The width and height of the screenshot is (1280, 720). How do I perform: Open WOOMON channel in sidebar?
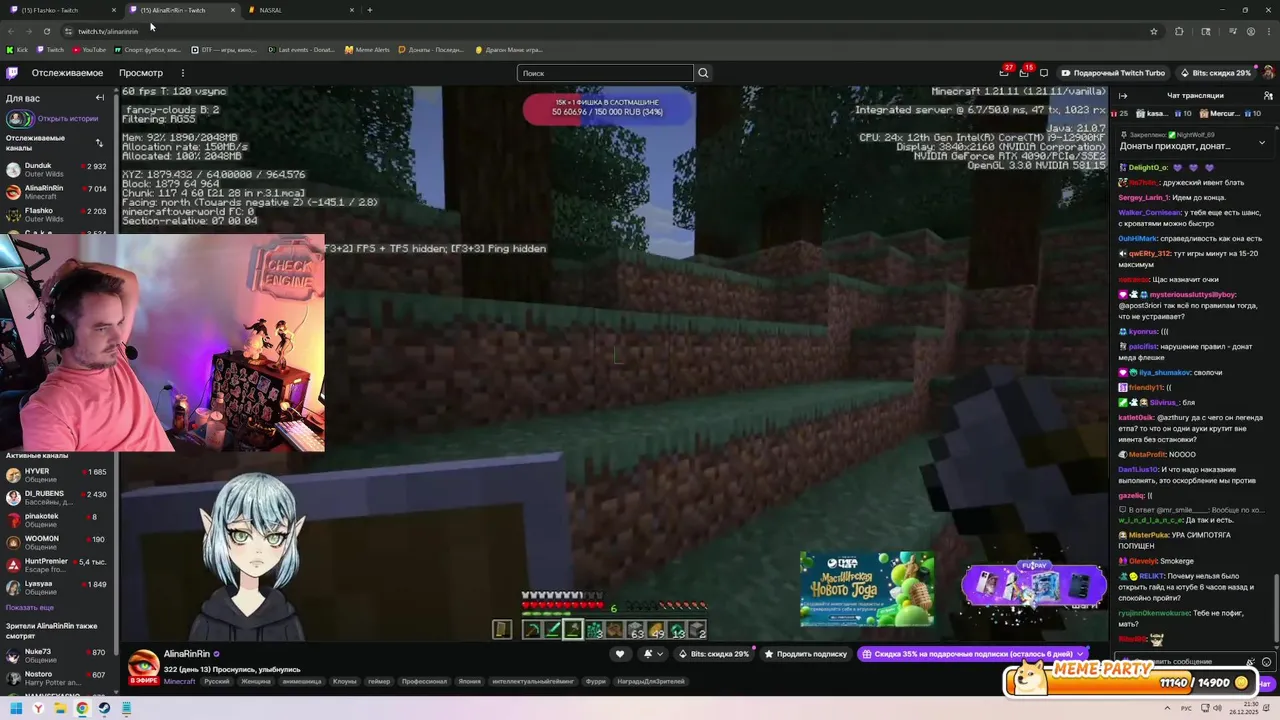click(x=58, y=543)
